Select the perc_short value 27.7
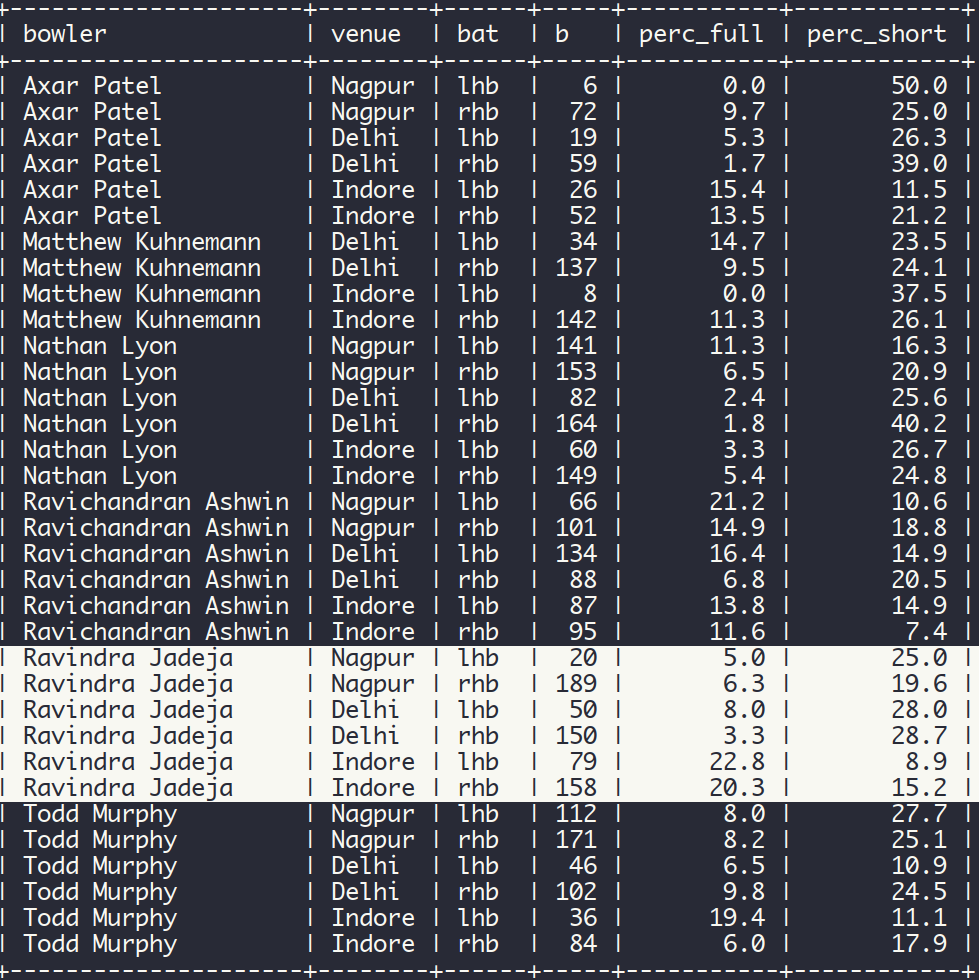 [x=919, y=814]
